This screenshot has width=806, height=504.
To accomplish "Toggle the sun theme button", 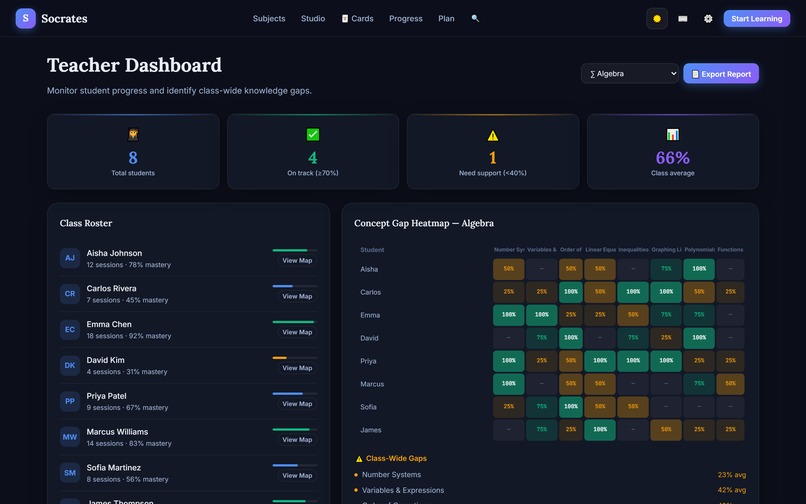I will click(656, 19).
